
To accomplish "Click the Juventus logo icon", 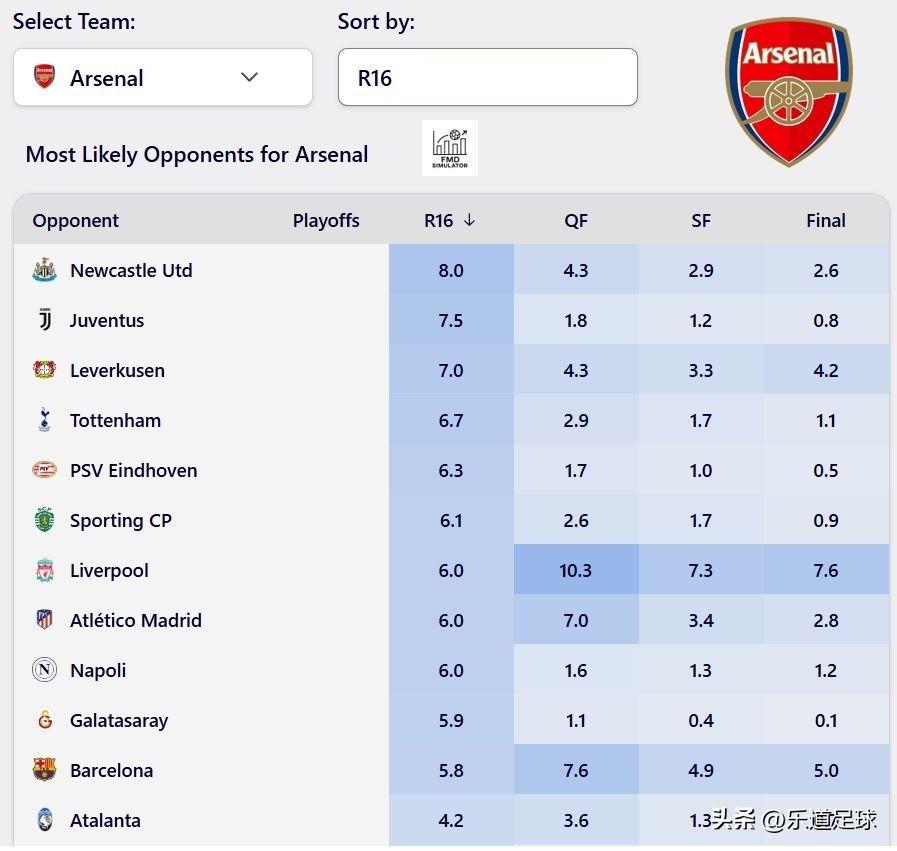I will [x=44, y=320].
